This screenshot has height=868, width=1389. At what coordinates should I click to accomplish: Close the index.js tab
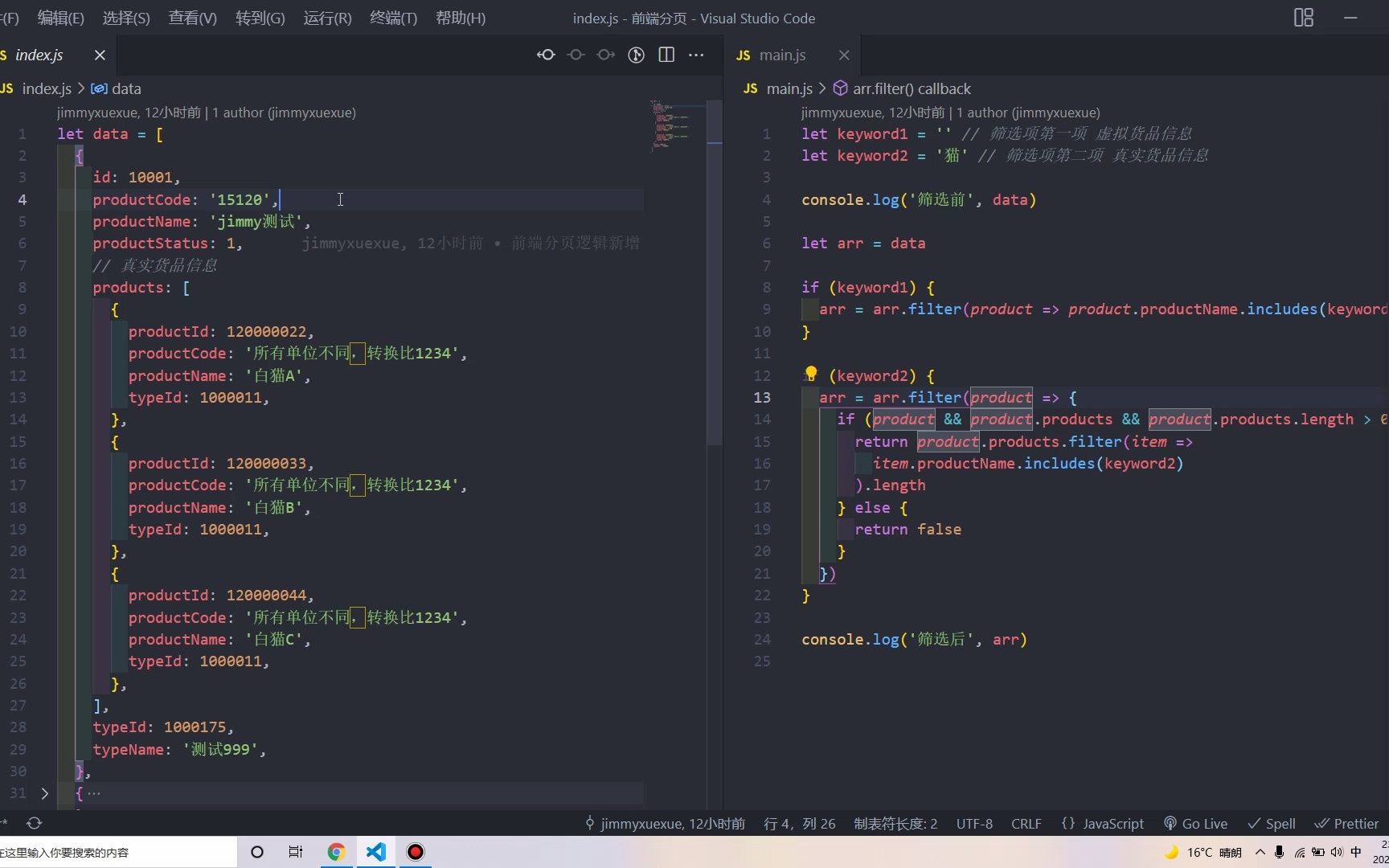[x=100, y=55]
